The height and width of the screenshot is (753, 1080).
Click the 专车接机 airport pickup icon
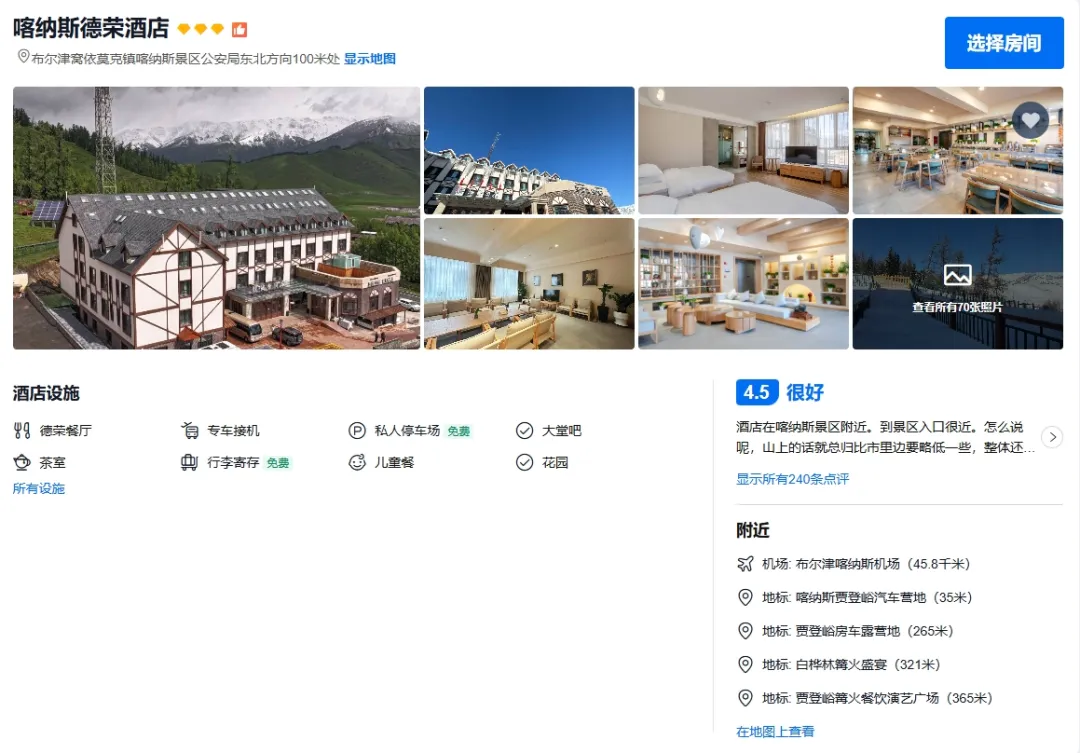coord(189,431)
